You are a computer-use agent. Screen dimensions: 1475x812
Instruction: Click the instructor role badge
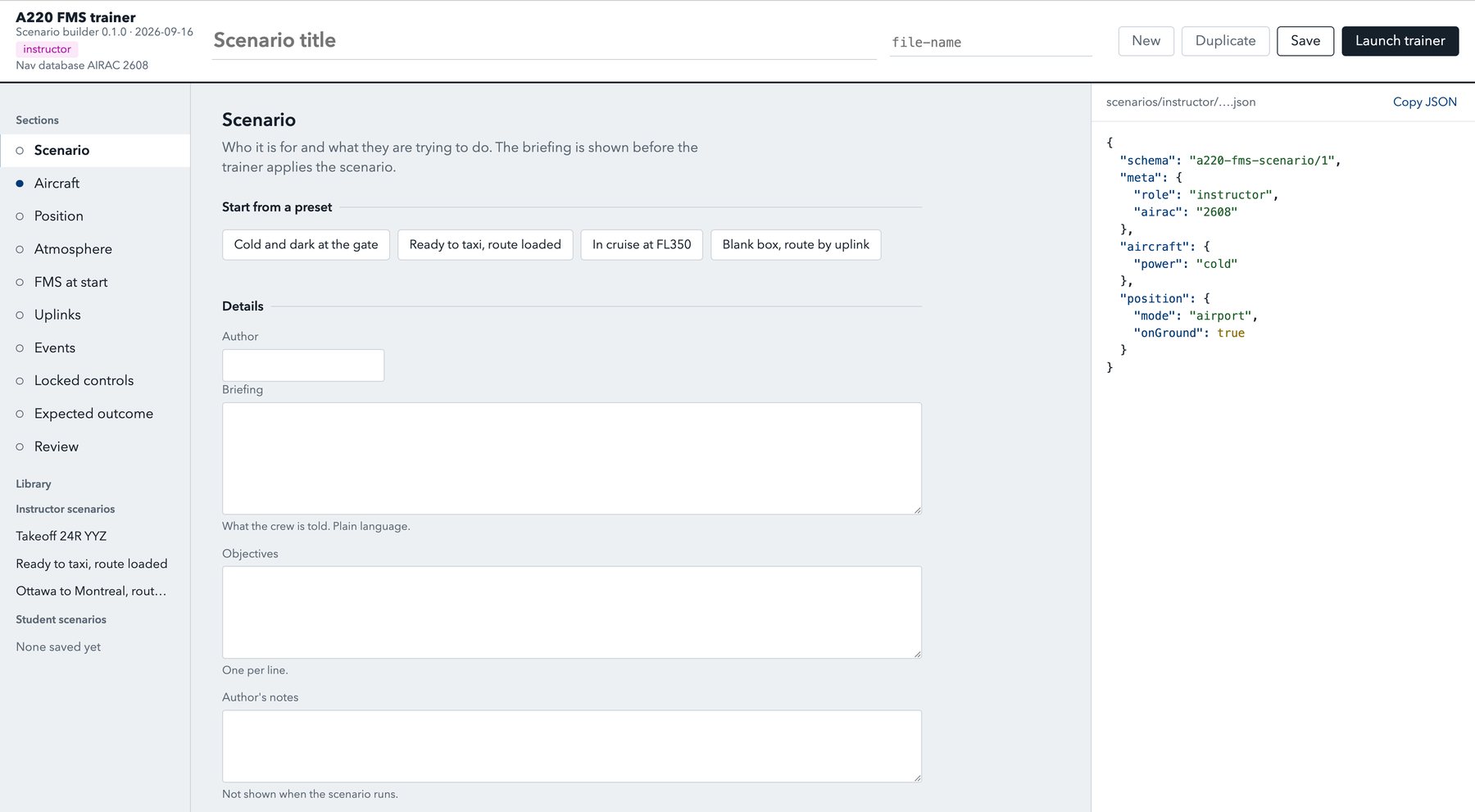47,49
